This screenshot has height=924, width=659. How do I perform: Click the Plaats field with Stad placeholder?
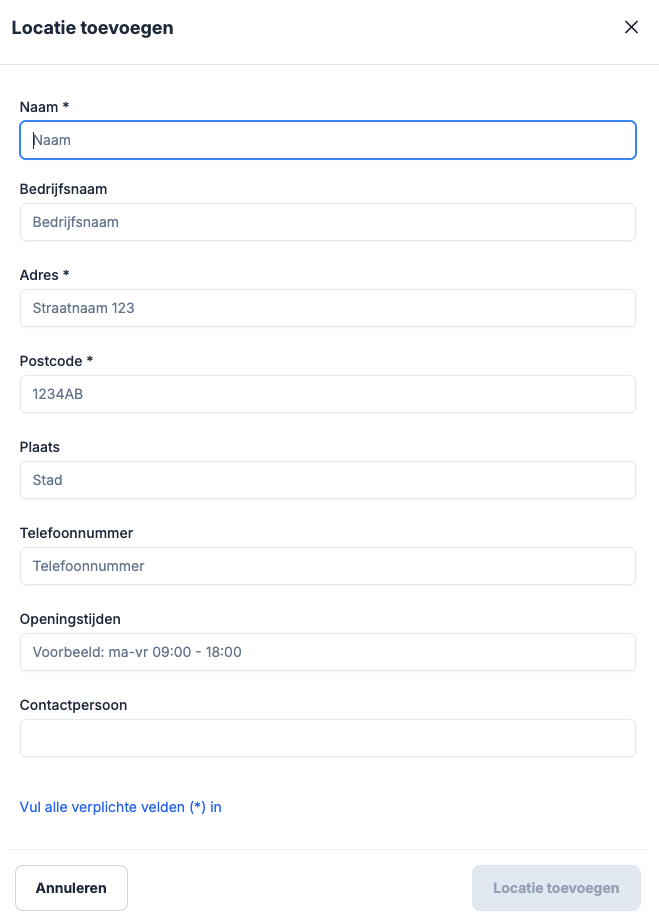(x=328, y=480)
